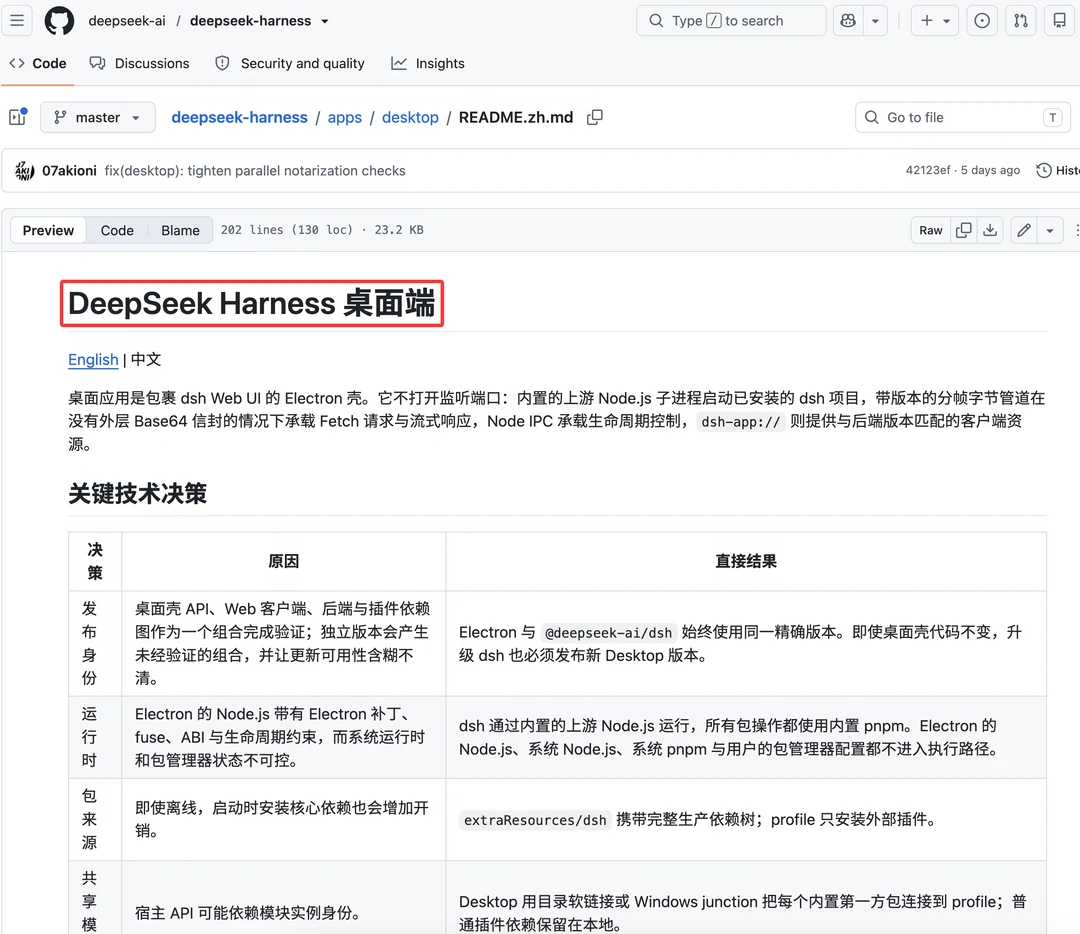Screen dimensions: 1080x934
Task: Open the create new plus menu
Action: click(x=935, y=21)
